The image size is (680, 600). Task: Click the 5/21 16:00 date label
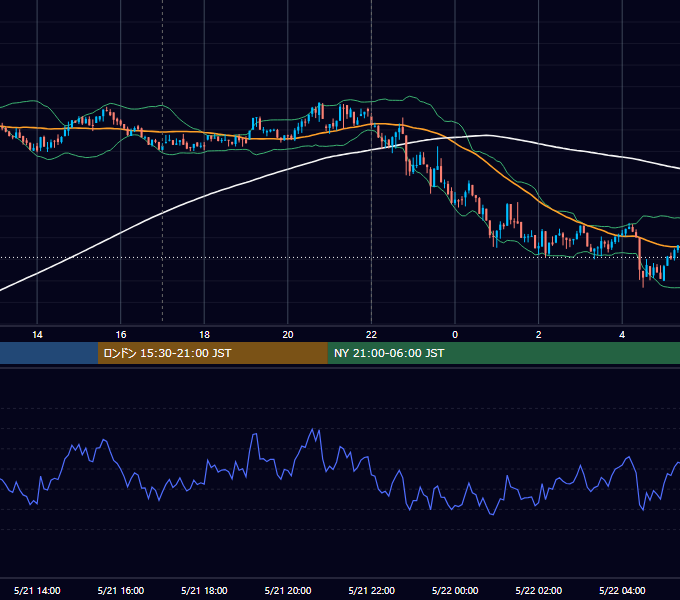(x=121, y=590)
